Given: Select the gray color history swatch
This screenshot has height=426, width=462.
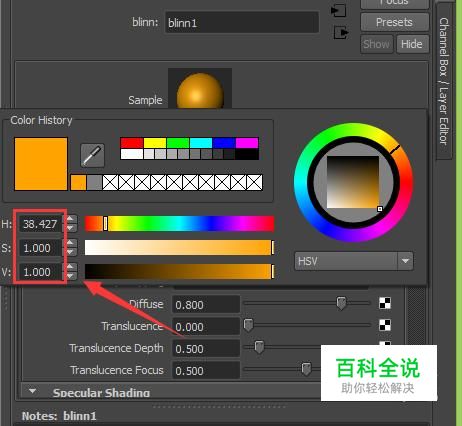Looking at the screenshot, I should point(94,183).
